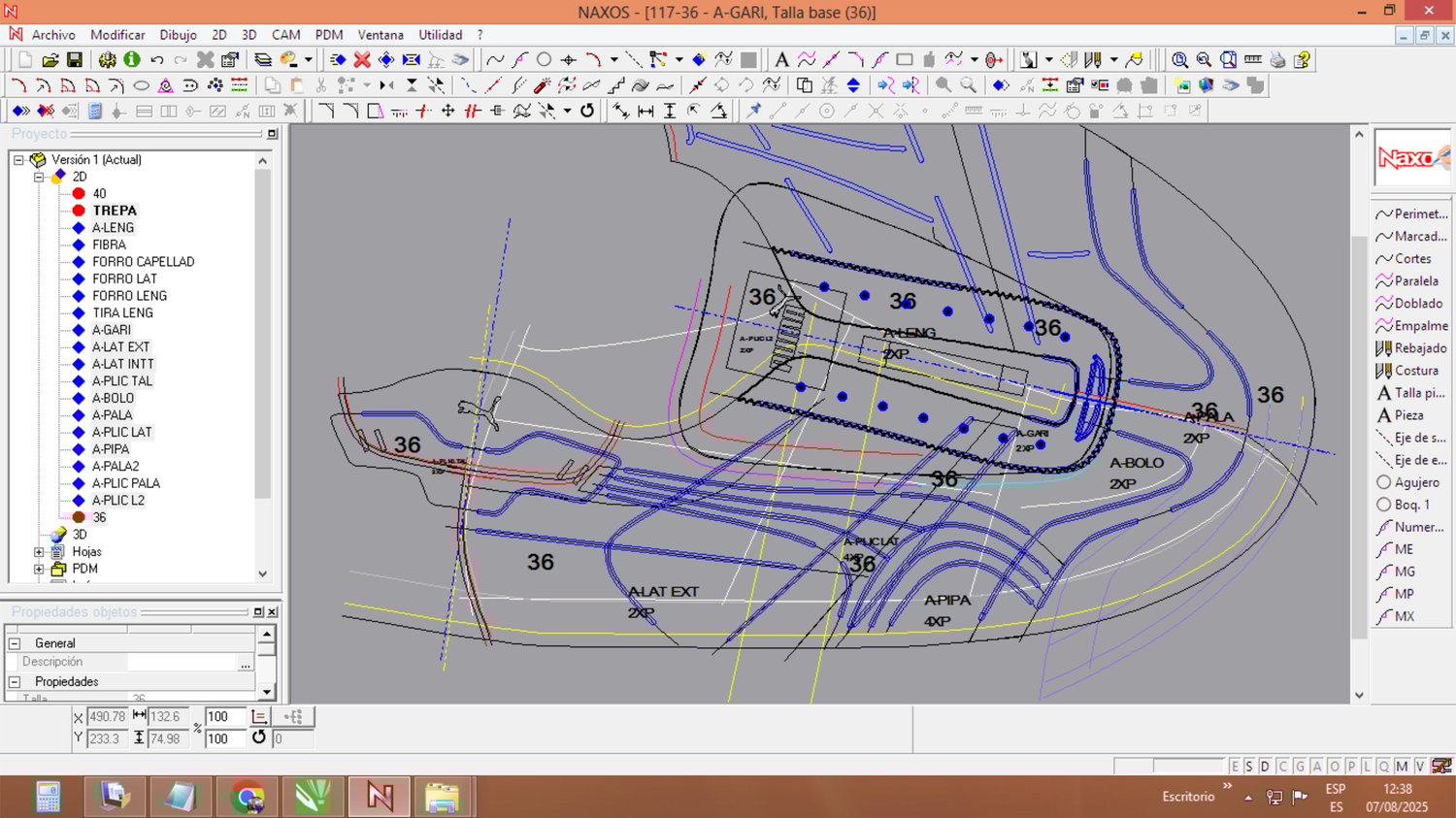Toggle the D indicator in the status bar
Screen dimensions: 1456x818
tap(1265, 767)
